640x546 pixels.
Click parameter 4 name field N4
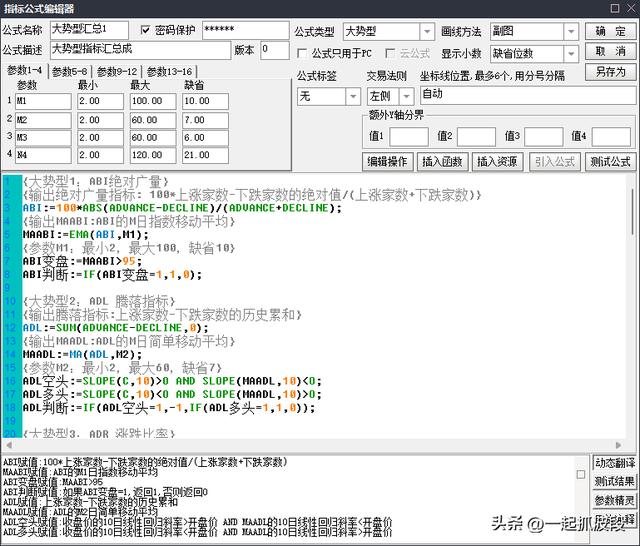(43, 155)
